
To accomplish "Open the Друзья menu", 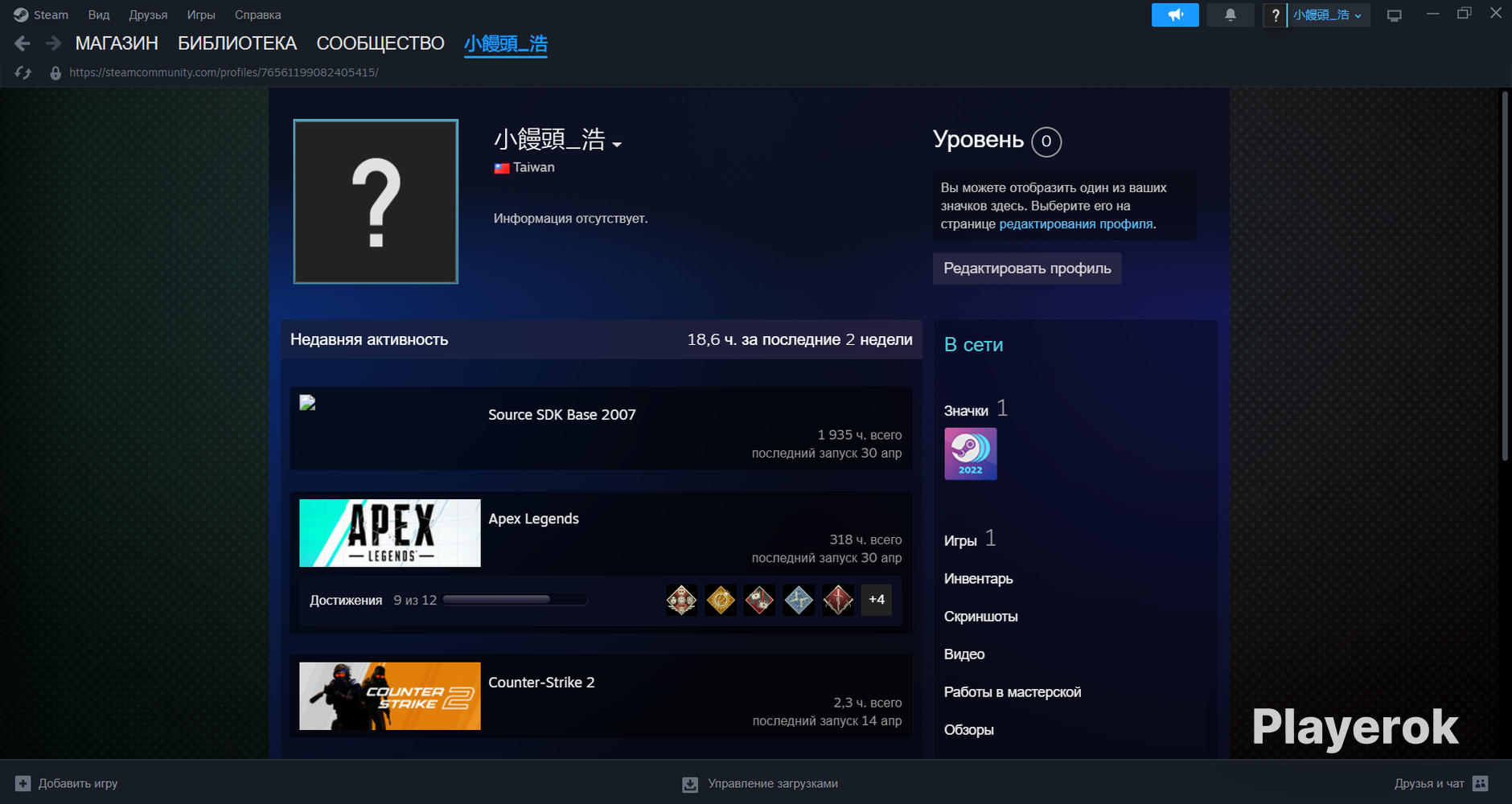I will (148, 14).
